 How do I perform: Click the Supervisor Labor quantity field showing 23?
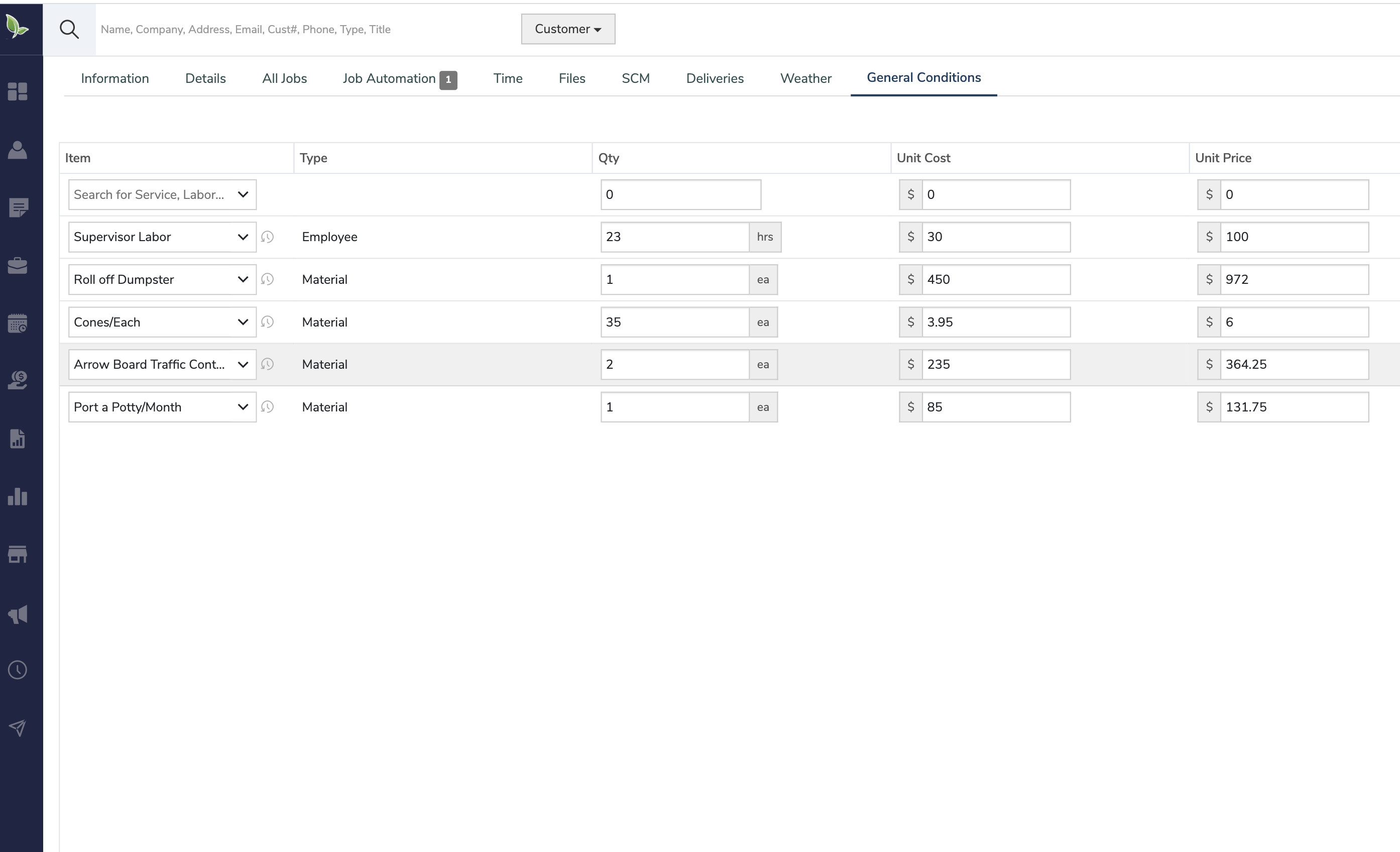[x=675, y=237]
